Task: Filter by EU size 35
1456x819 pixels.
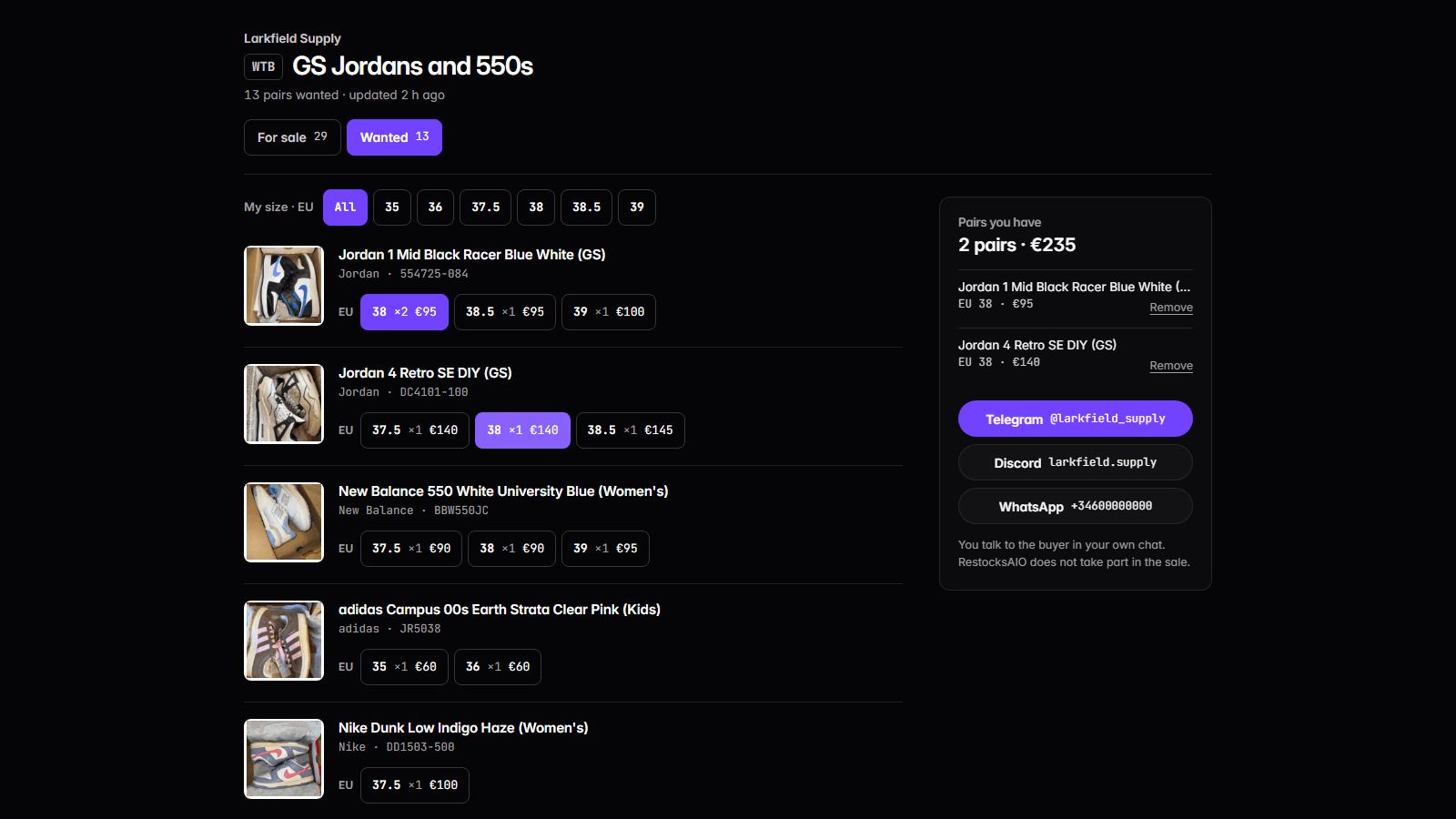Action: pyautogui.click(x=392, y=207)
